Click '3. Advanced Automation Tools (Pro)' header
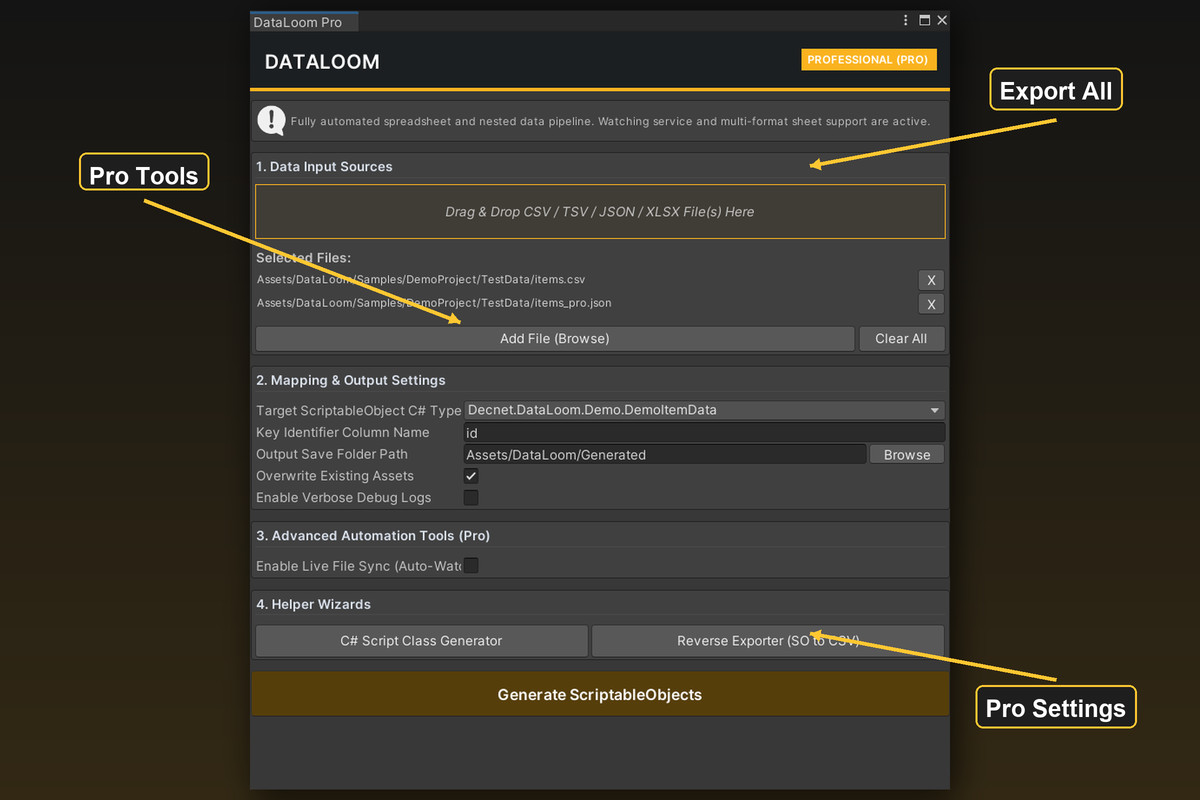The height and width of the screenshot is (800, 1200). tap(373, 535)
